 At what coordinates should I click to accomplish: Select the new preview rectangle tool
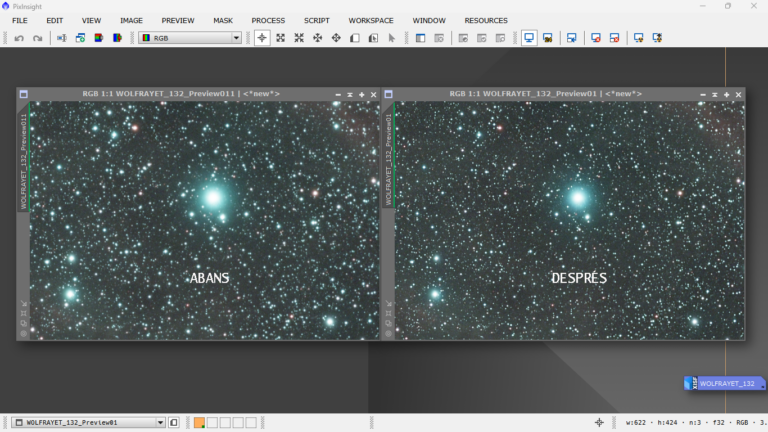(355, 38)
